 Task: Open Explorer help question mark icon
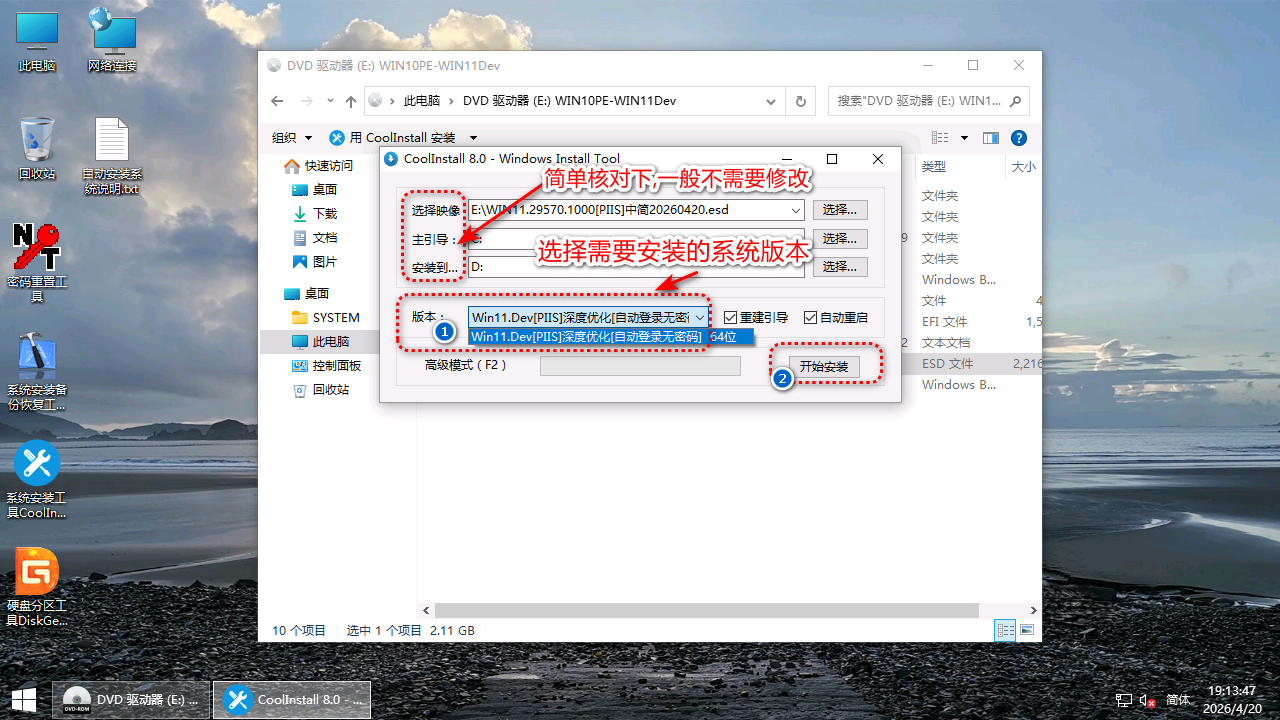(1019, 138)
